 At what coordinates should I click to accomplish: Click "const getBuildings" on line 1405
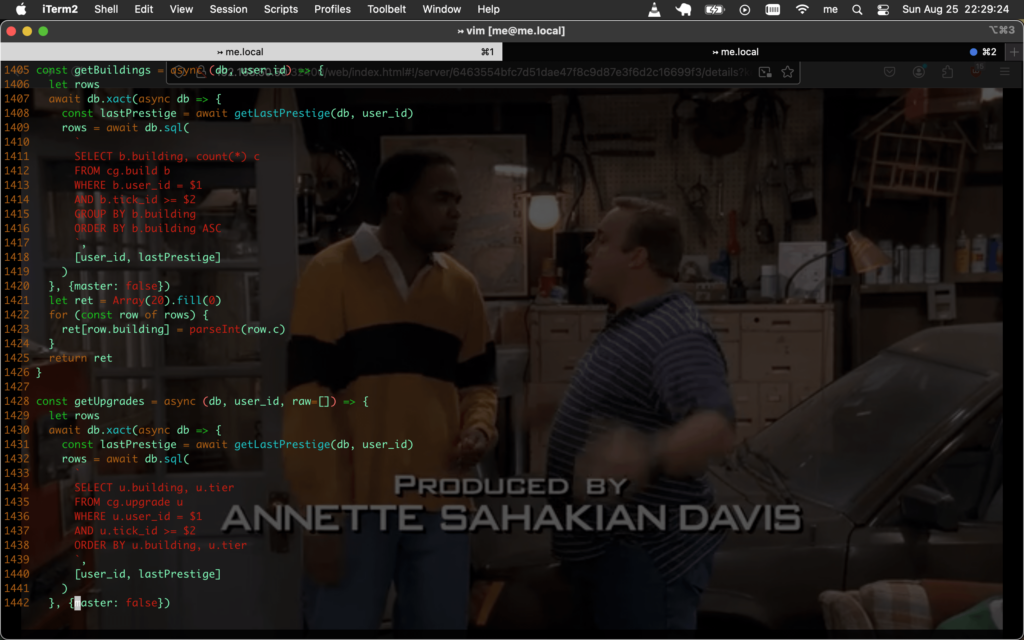[x=93, y=70]
